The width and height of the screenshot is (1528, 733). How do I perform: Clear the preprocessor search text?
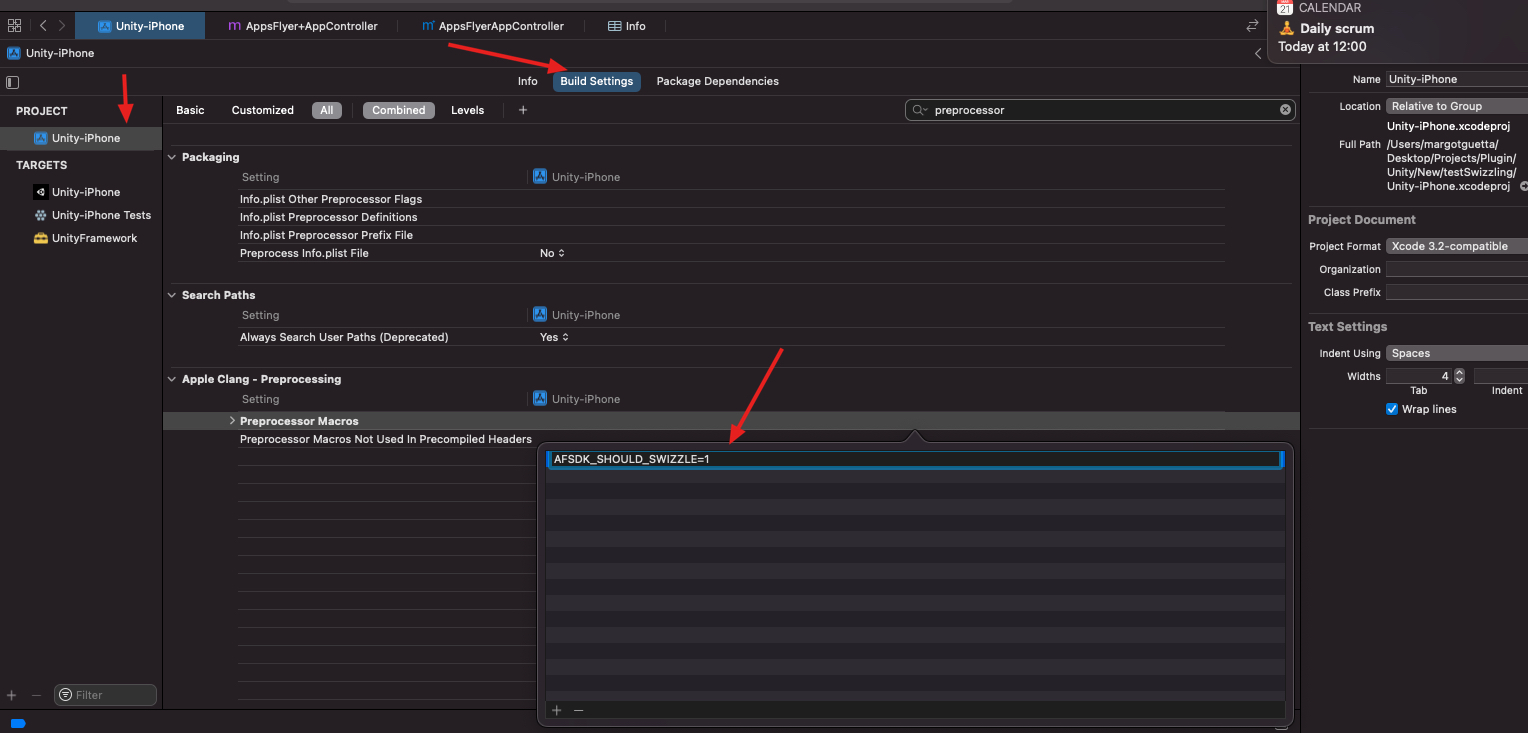point(1285,110)
